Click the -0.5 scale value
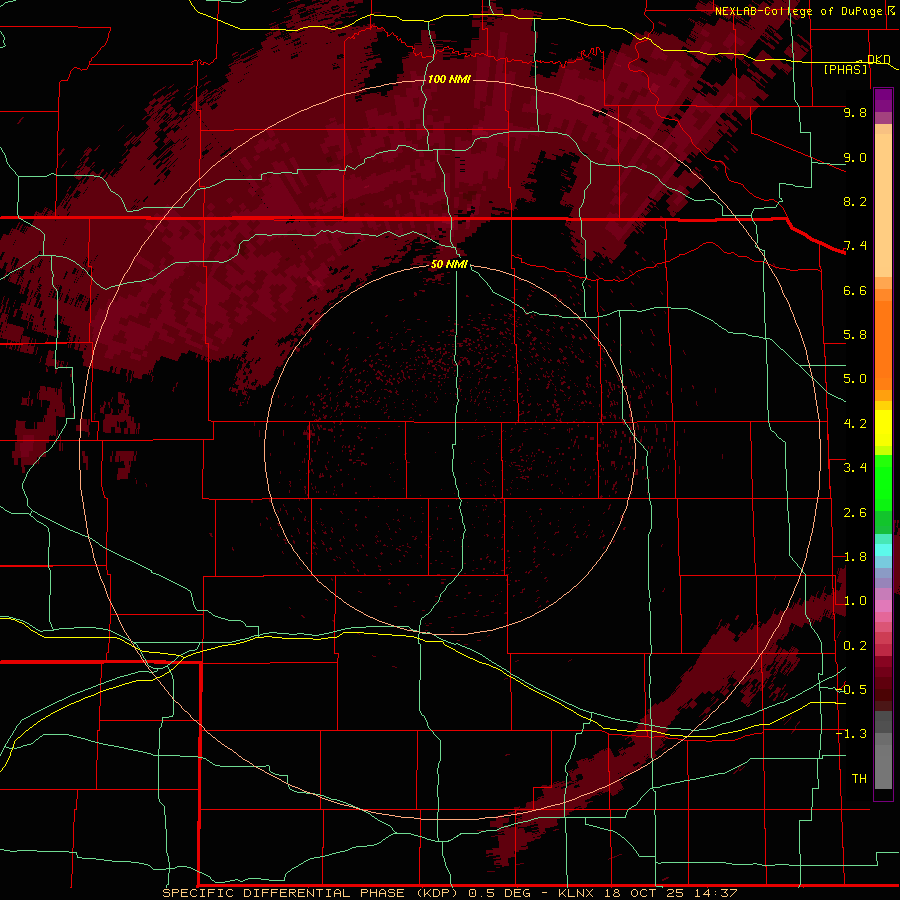900x900 pixels. coord(852,690)
